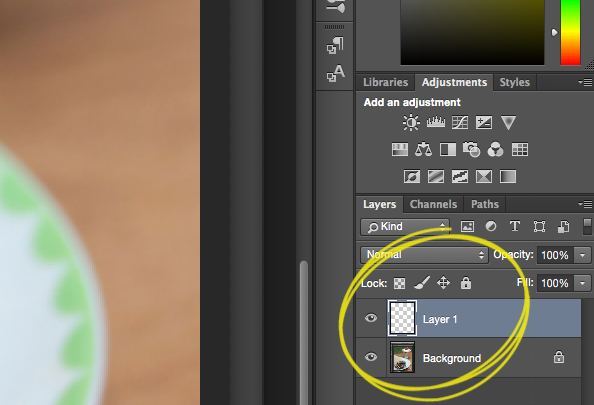This screenshot has height=405, width=594.
Task: Add a Channel Mixer adjustment
Action: (496, 149)
